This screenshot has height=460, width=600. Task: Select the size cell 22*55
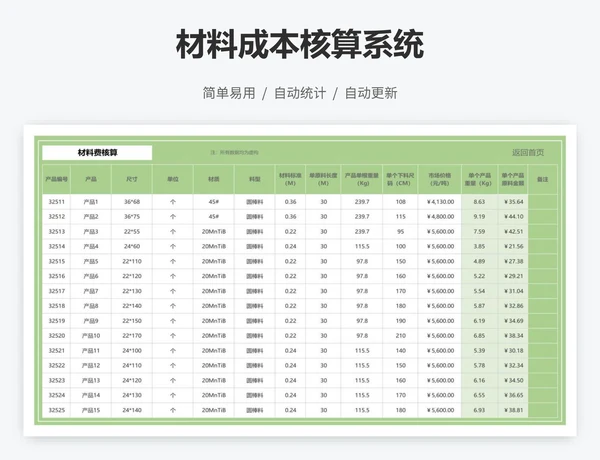132,232
